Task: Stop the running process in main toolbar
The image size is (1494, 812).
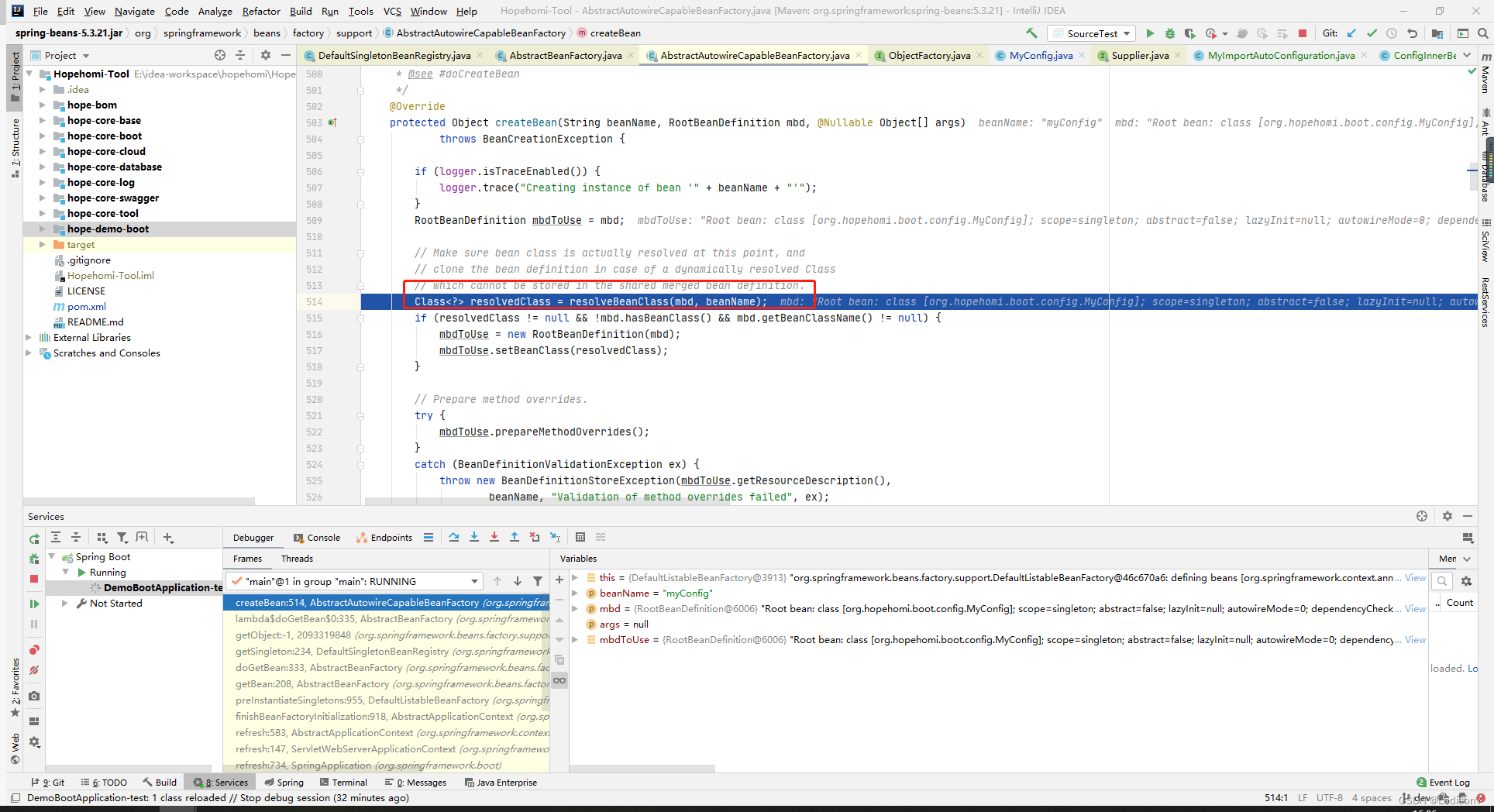Action: click(1303, 33)
